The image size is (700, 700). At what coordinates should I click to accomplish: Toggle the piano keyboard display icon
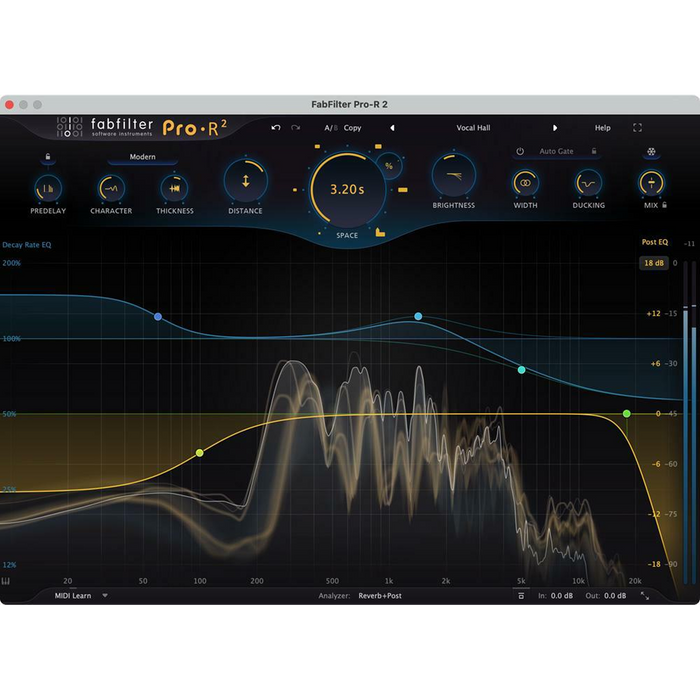pyautogui.click(x=6, y=581)
